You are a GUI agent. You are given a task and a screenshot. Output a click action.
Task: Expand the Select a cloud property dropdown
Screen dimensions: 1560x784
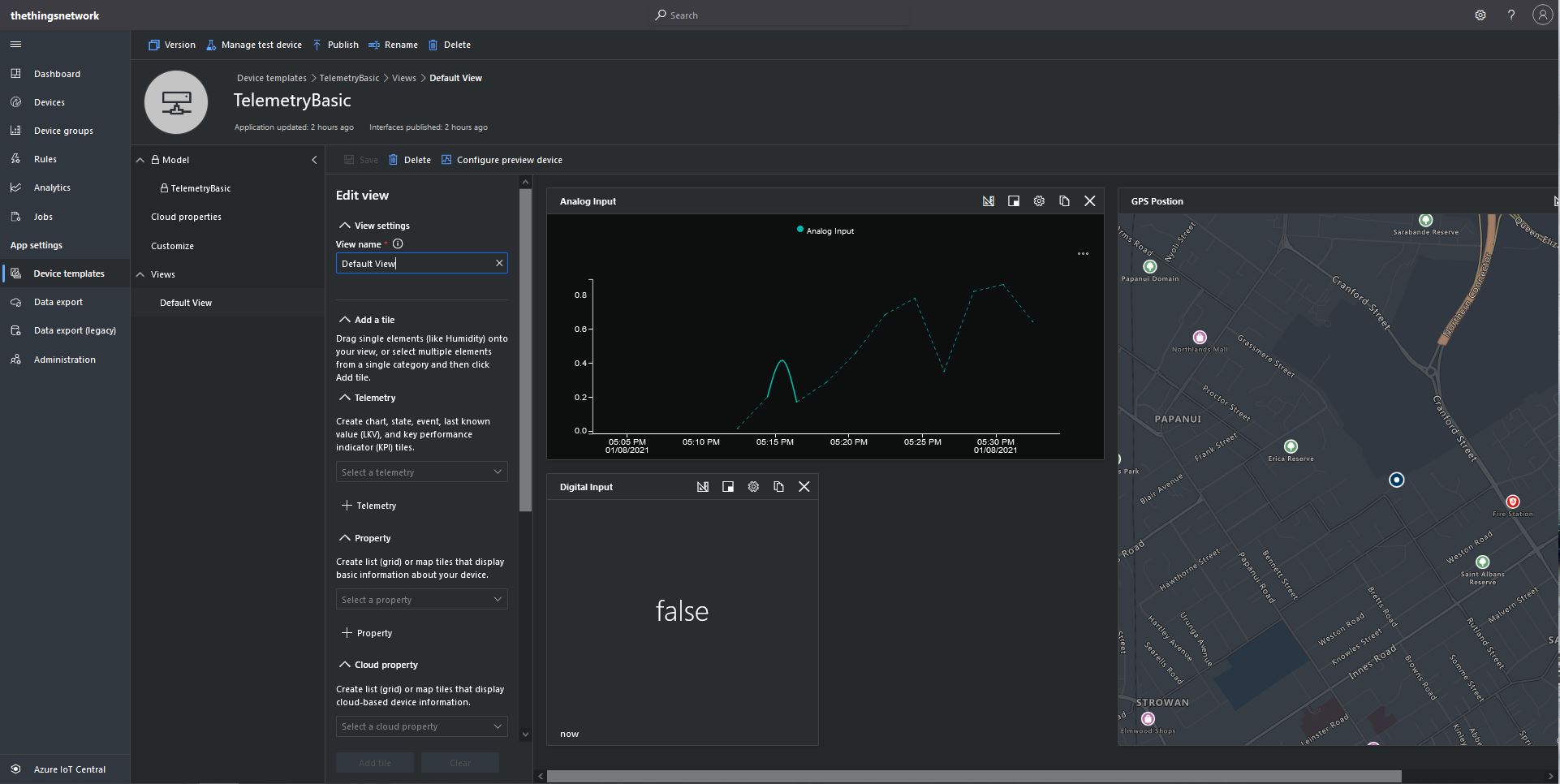421,726
